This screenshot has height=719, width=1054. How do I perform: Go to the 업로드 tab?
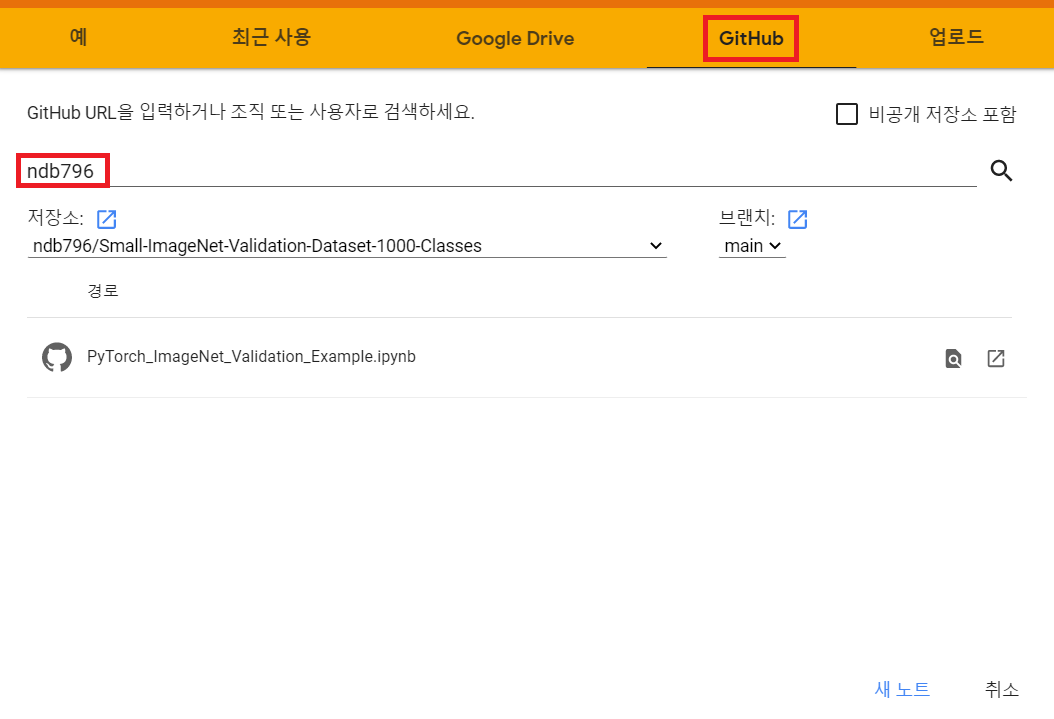tap(956, 37)
